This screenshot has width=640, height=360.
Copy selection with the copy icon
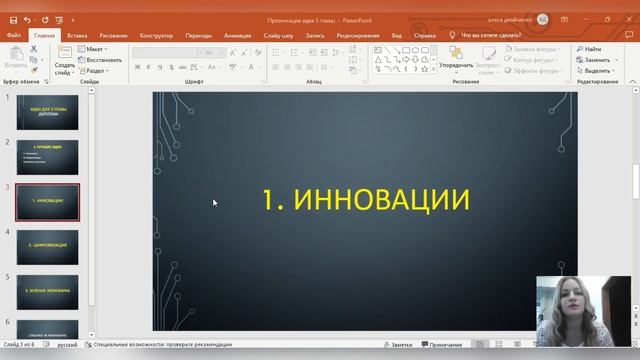click(34, 60)
